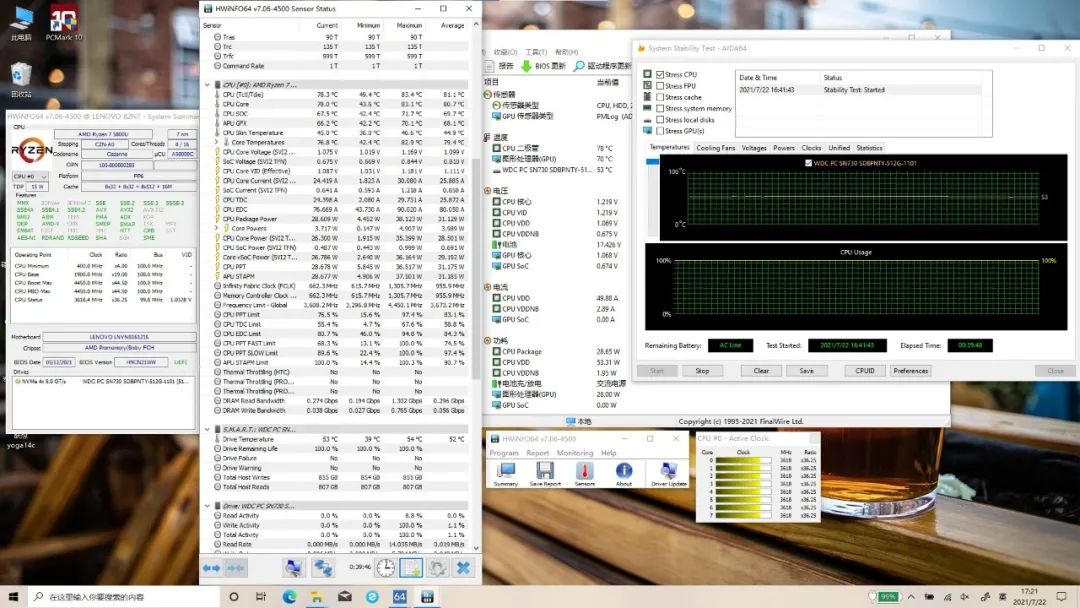This screenshot has height=608, width=1080.
Task: Open Sensors thermometer icon in HWiNFO64
Action: [x=584, y=473]
